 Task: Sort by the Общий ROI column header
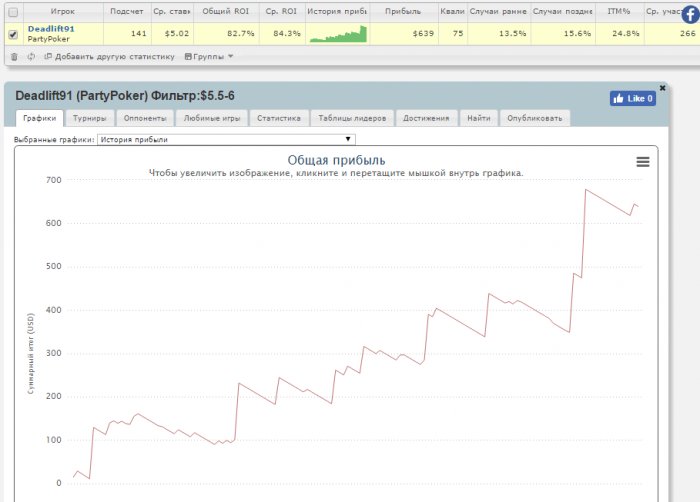pos(226,12)
